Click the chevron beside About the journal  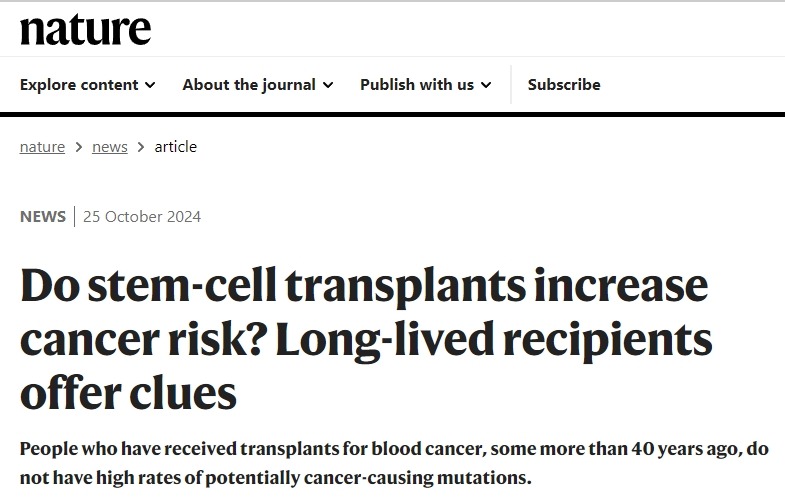click(328, 86)
